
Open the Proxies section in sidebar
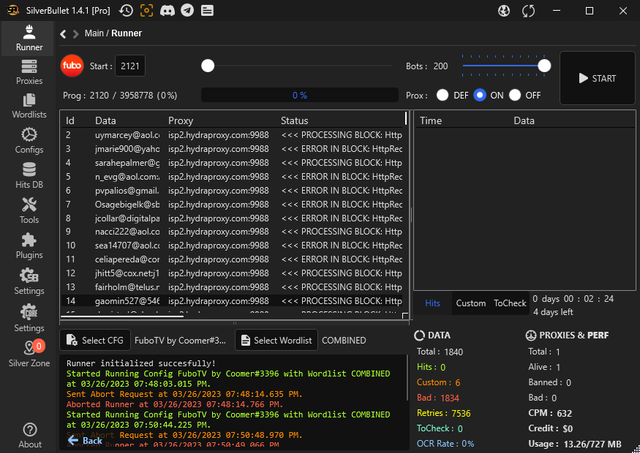point(30,72)
